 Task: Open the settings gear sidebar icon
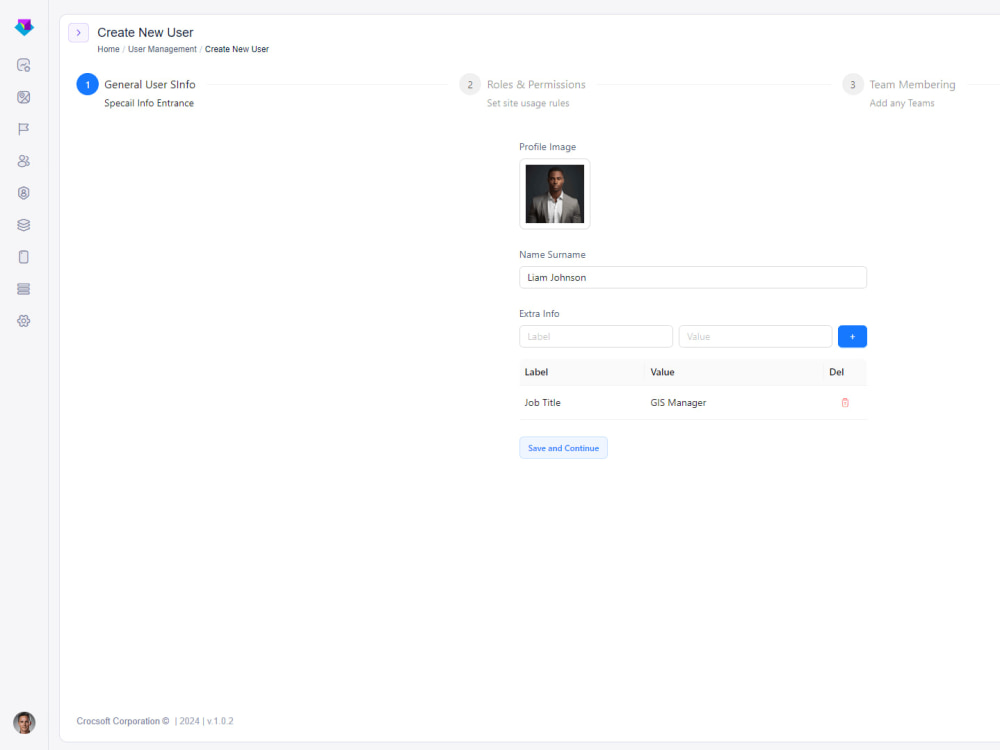24,321
